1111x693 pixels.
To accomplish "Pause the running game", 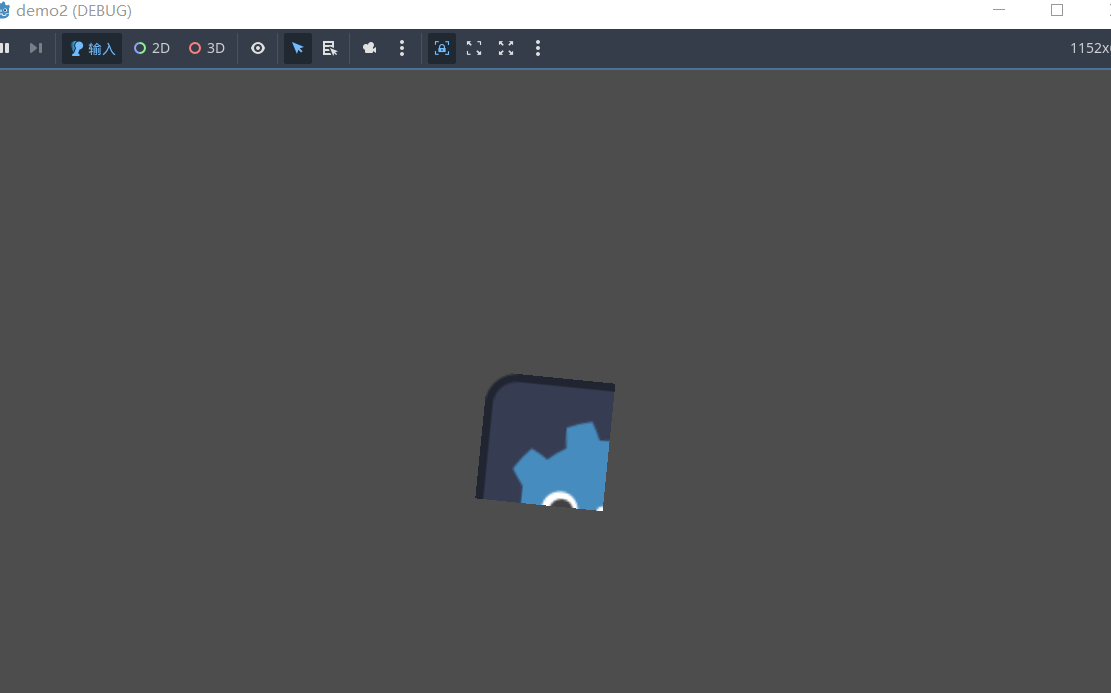I will pos(5,48).
